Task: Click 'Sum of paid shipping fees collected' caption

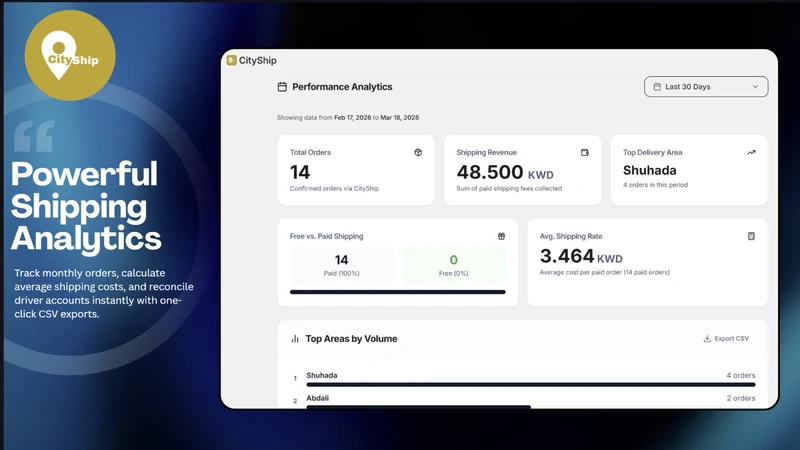Action: tap(509, 188)
